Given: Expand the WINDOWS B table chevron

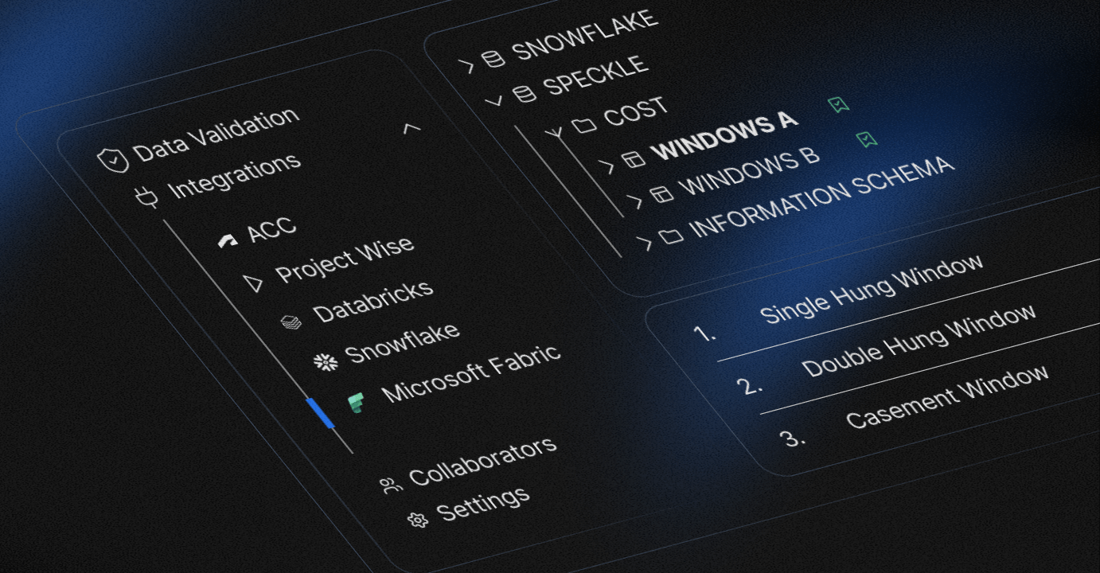Looking at the screenshot, I should click(x=635, y=201).
